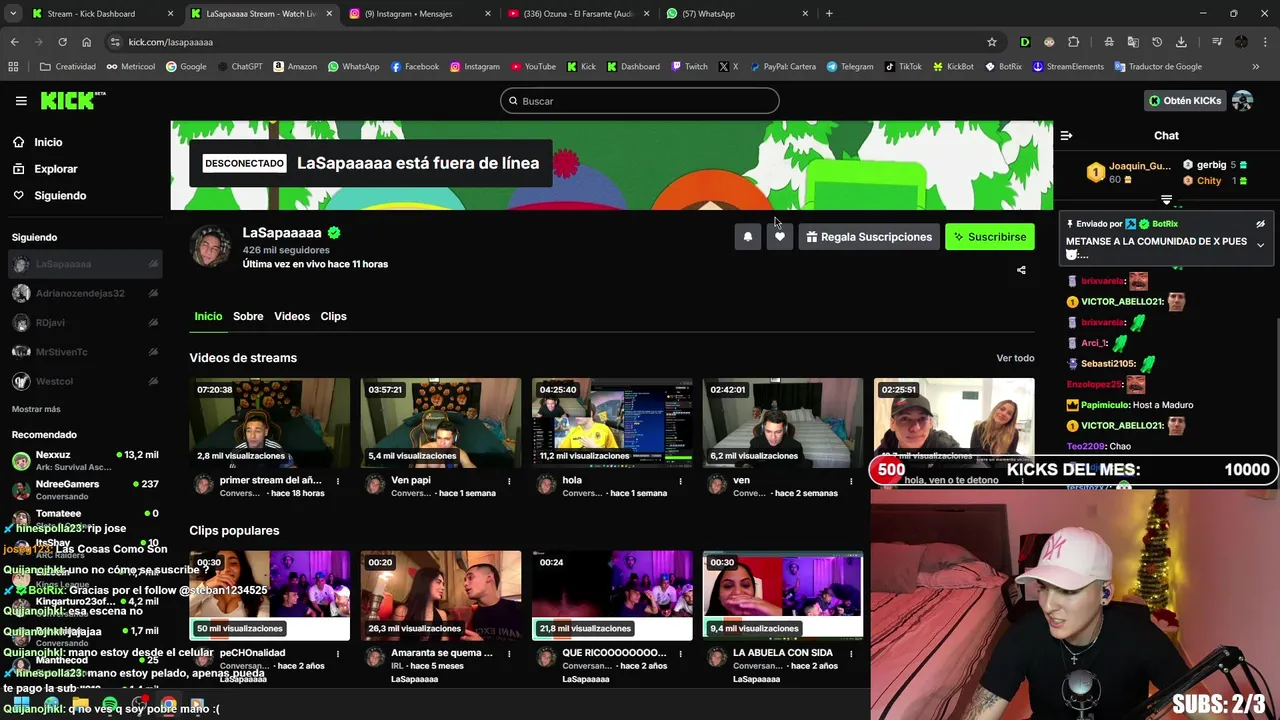Click the green Suscribirse button

coord(990,237)
